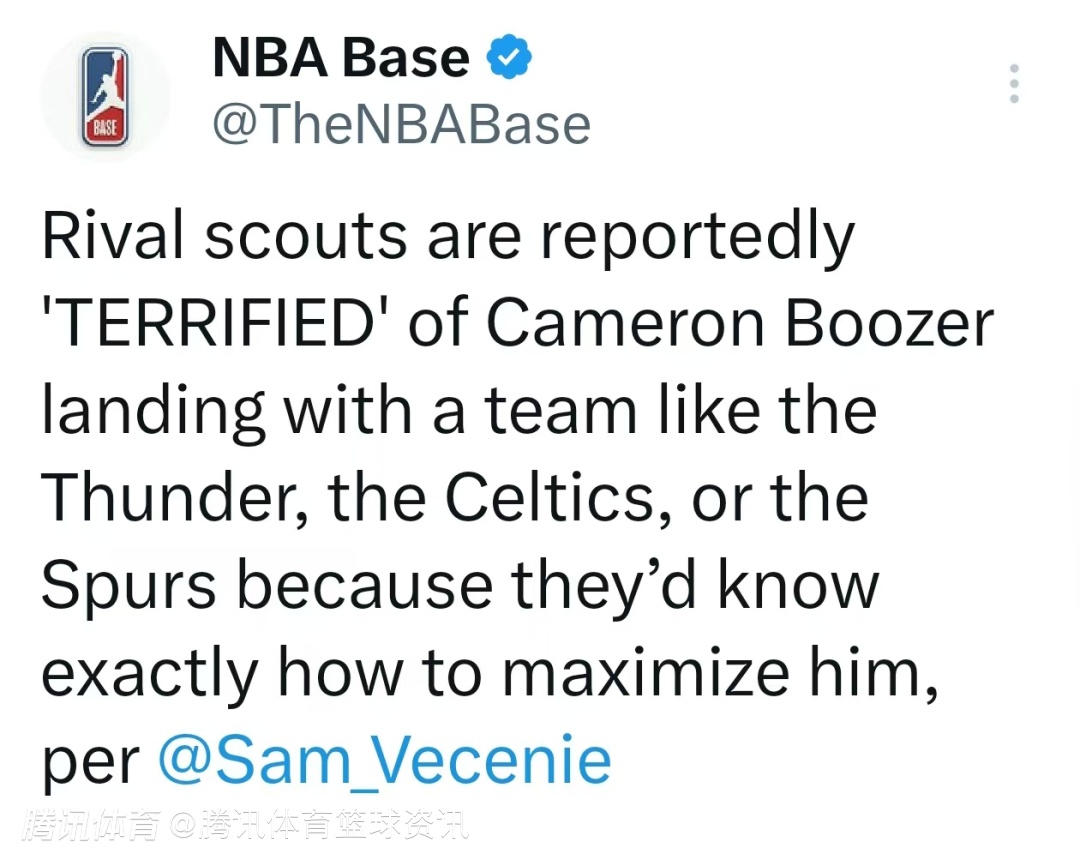Click the NBA Base display name

pos(341,60)
